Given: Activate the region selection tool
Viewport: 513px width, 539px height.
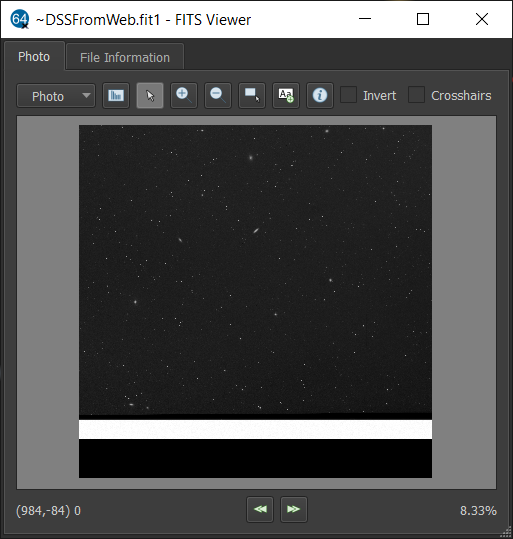Looking at the screenshot, I should [252, 95].
